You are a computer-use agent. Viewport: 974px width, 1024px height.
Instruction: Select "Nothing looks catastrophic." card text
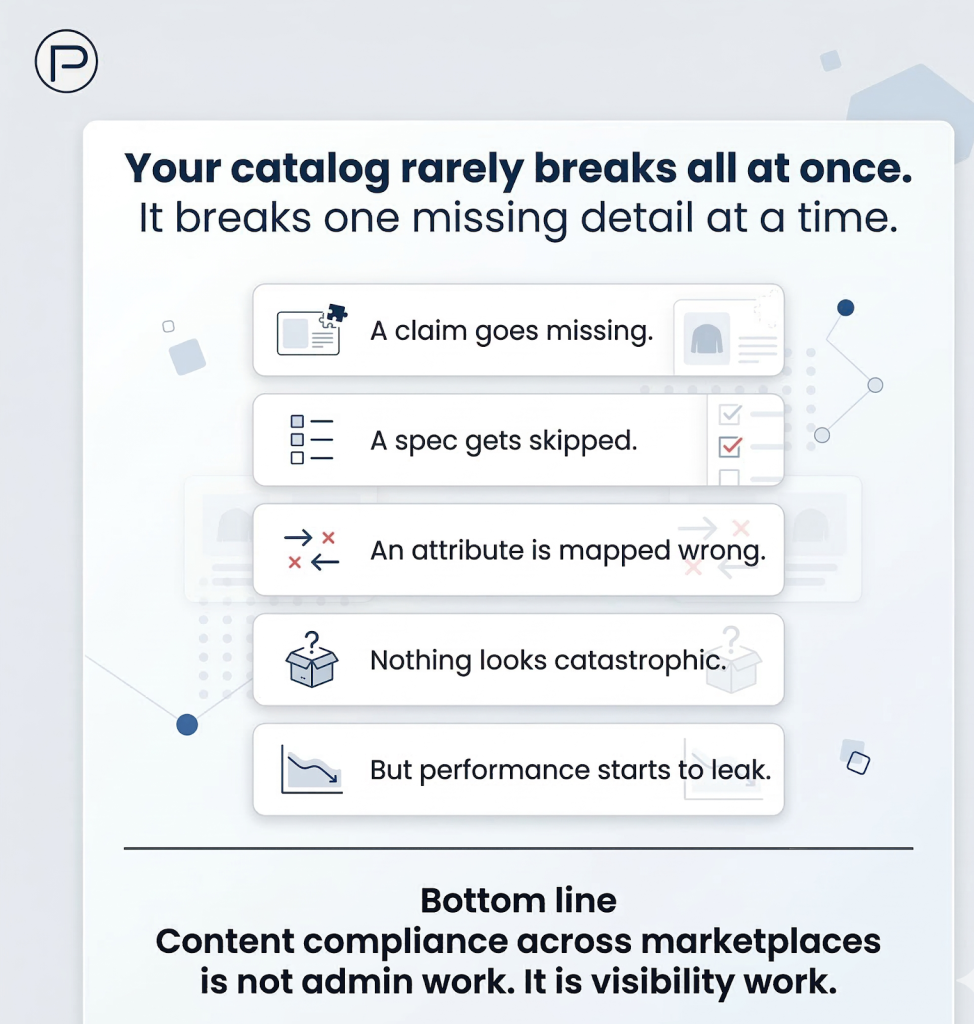(x=547, y=660)
